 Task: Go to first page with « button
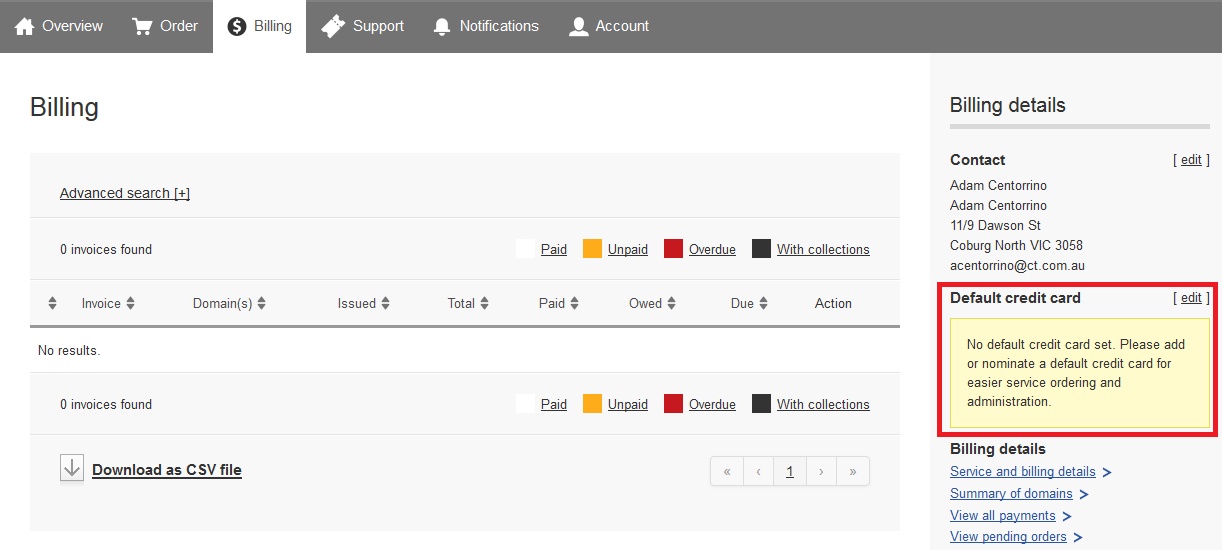727,471
